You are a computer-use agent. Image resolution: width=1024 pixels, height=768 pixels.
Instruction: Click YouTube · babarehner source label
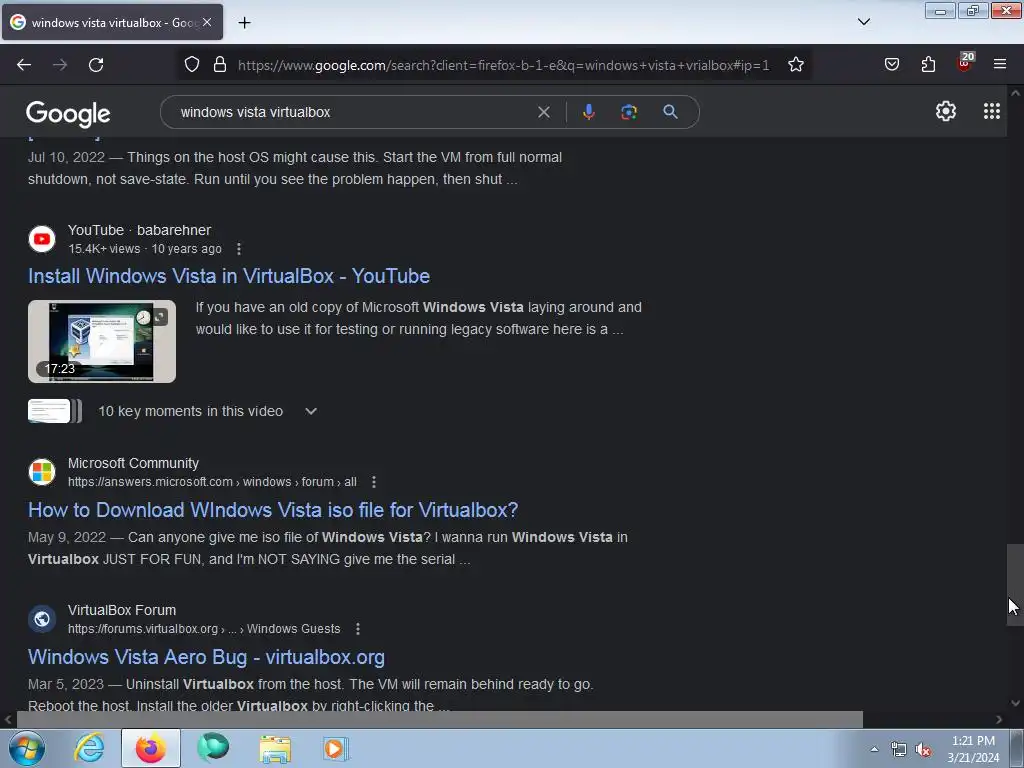pyautogui.click(x=140, y=231)
